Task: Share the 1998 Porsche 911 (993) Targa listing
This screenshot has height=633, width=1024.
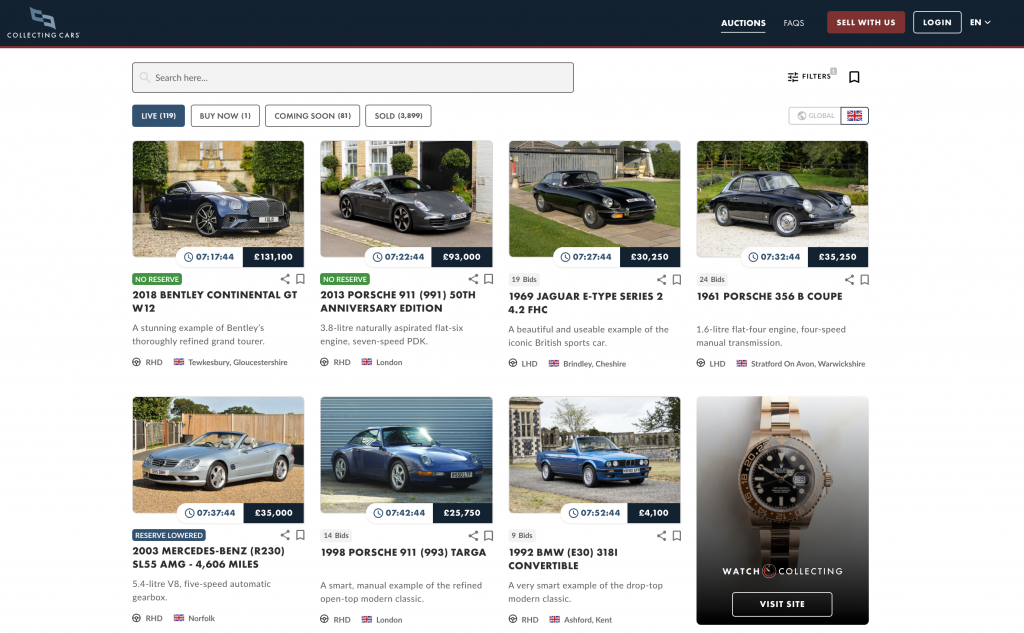Action: (x=473, y=536)
